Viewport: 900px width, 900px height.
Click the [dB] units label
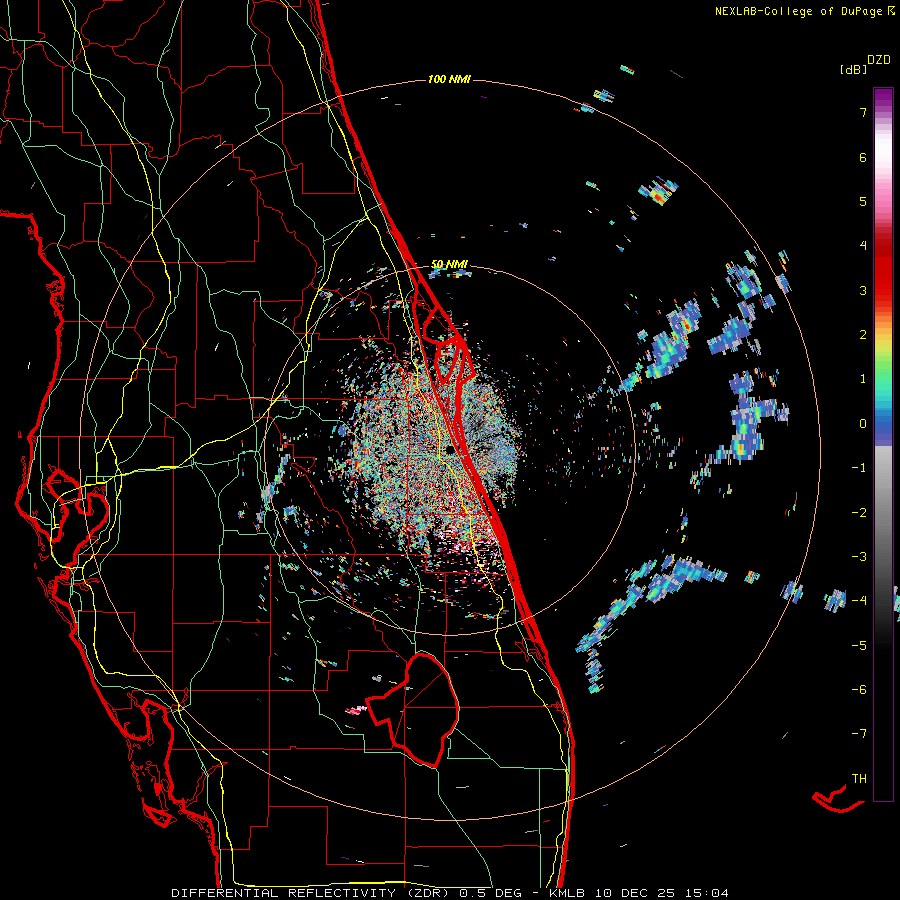pyautogui.click(x=853, y=69)
